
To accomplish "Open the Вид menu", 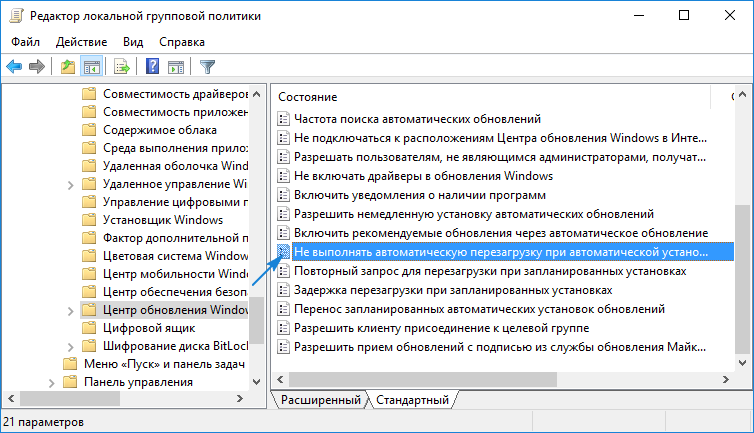I will (x=133, y=42).
